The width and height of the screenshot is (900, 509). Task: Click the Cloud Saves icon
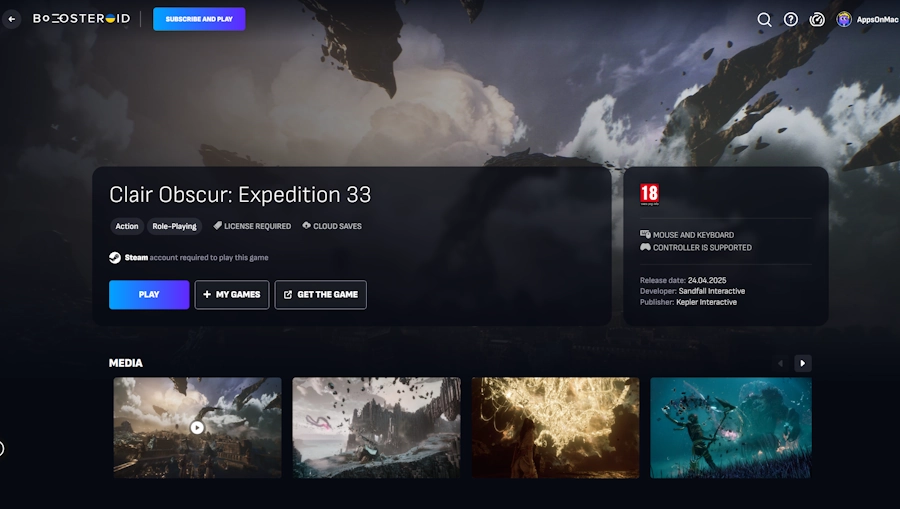point(307,226)
